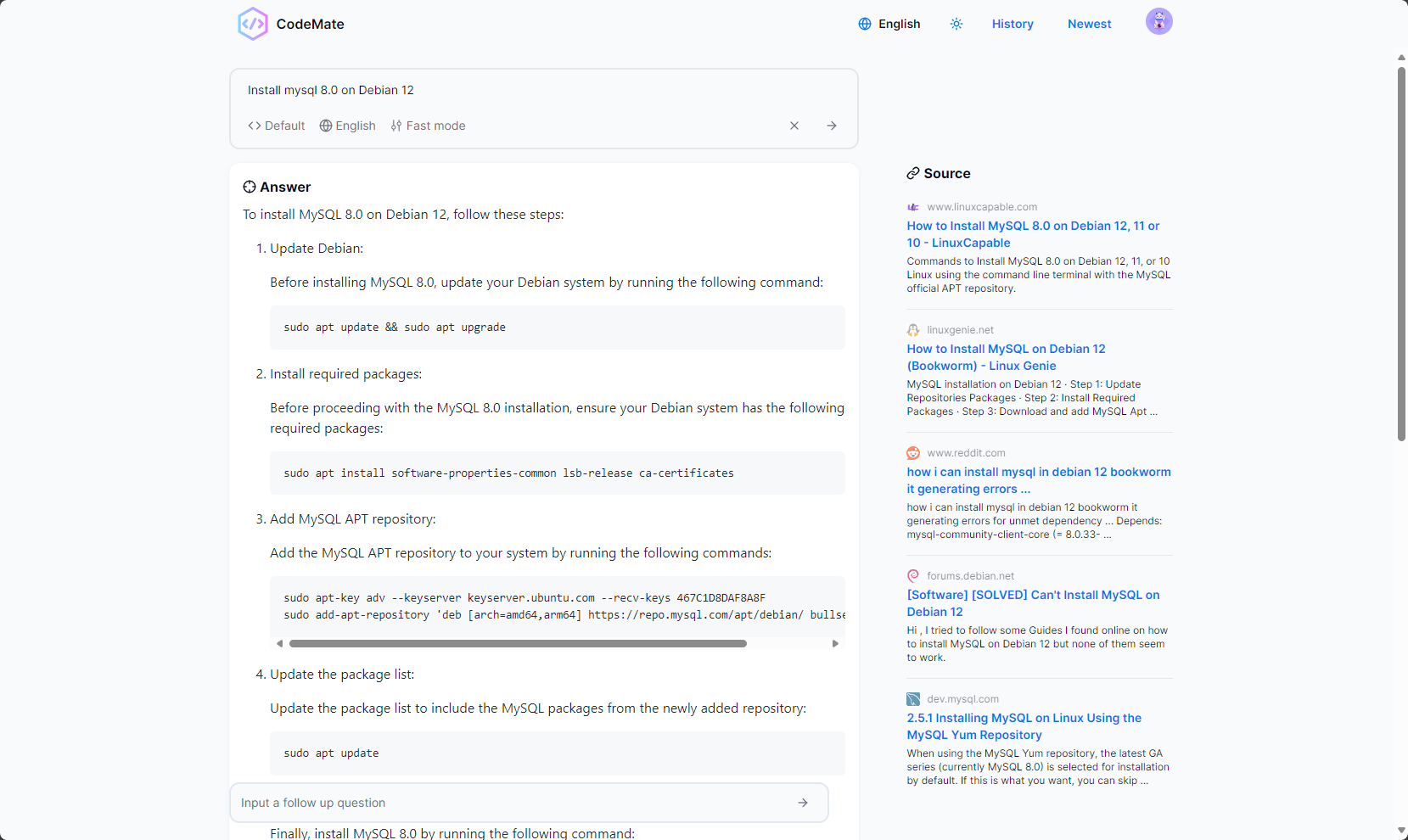1408x840 pixels.
Task: Clear the query with the X icon
Action: [794, 126]
